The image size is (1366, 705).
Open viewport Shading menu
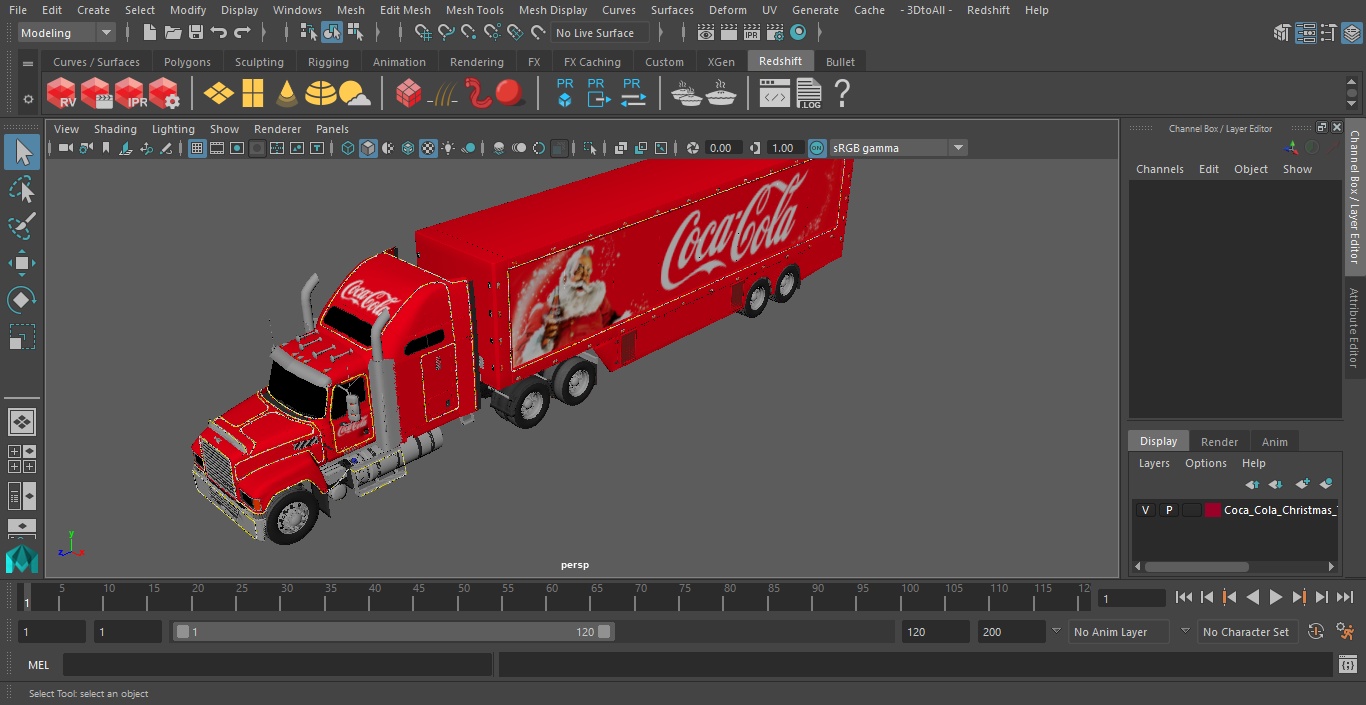coord(115,129)
